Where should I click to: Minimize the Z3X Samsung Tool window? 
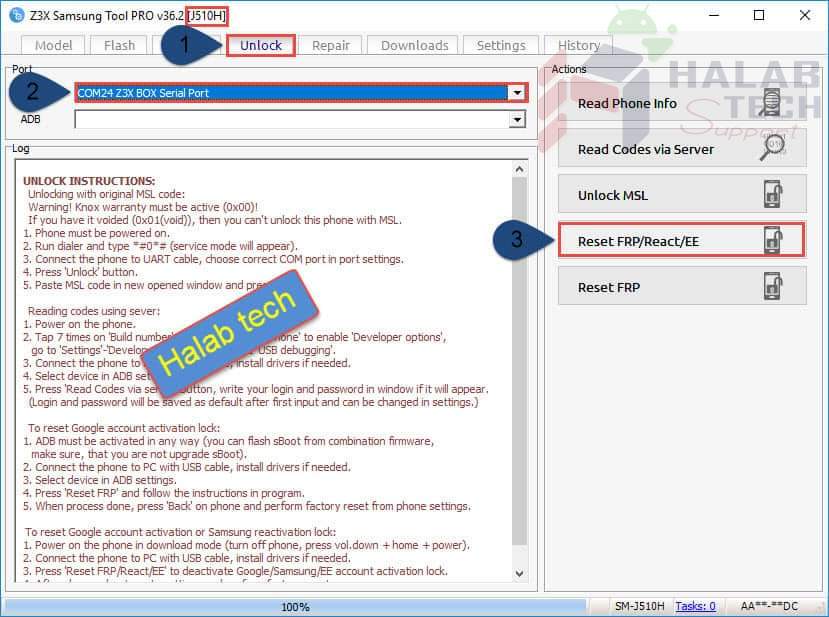(714, 15)
